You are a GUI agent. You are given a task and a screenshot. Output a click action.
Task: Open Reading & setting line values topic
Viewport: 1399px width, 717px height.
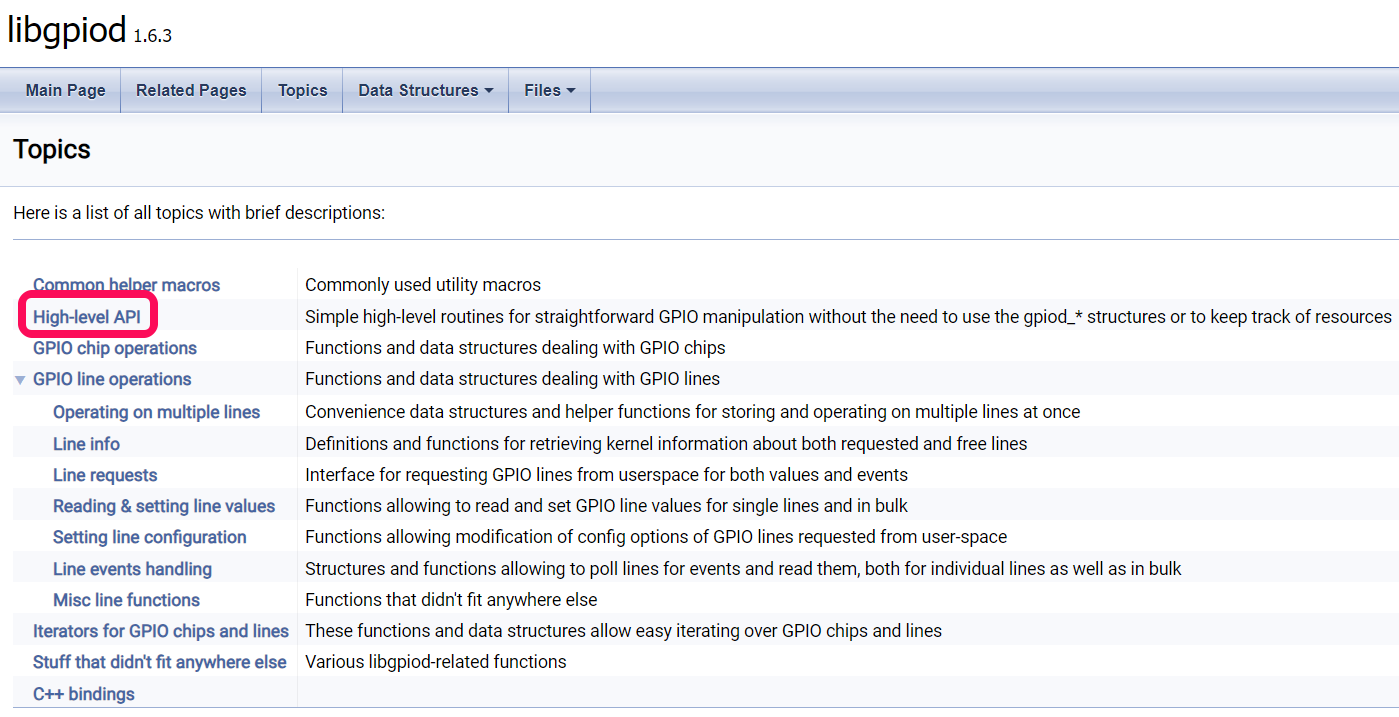click(164, 506)
